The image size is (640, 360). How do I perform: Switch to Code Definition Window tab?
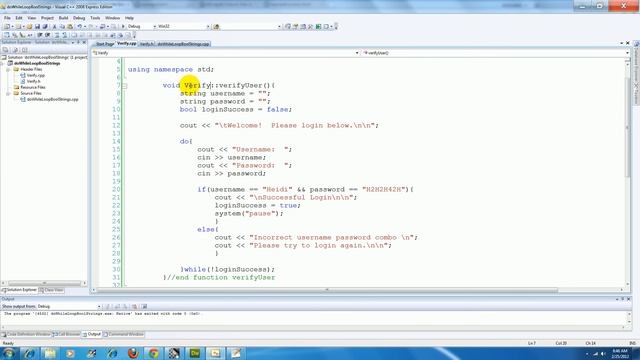pyautogui.click(x=26, y=335)
